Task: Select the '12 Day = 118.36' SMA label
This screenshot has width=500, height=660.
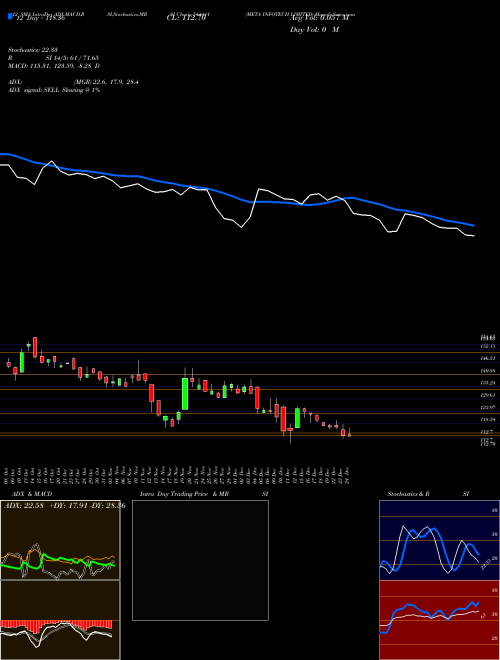Action: tap(39, 19)
